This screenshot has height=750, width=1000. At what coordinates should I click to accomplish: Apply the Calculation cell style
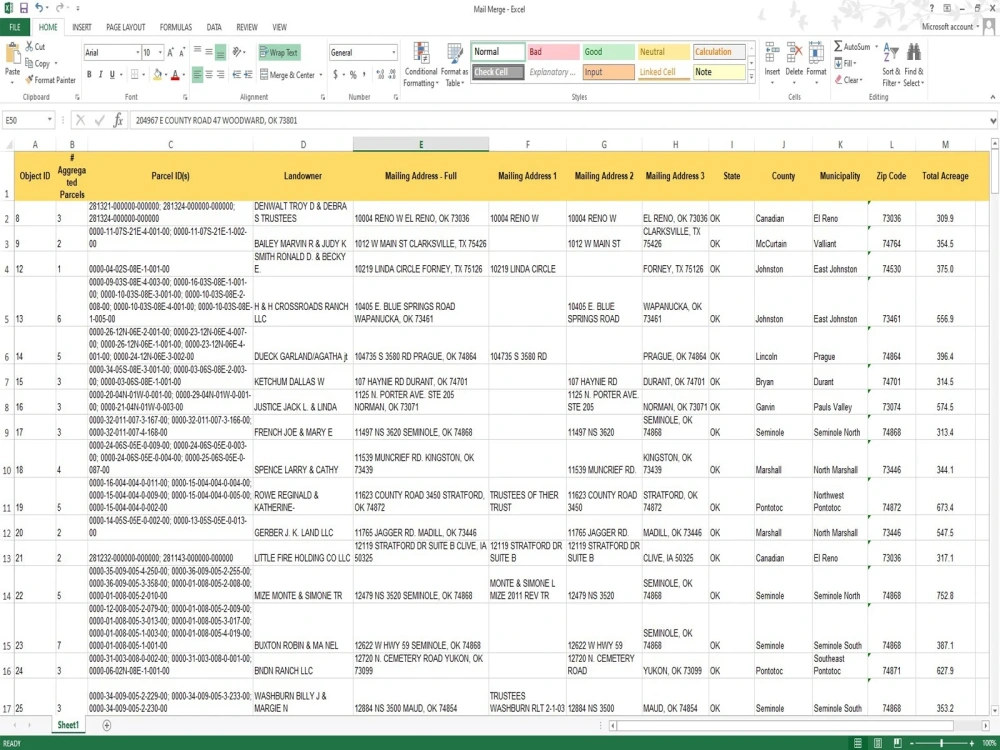click(719, 52)
